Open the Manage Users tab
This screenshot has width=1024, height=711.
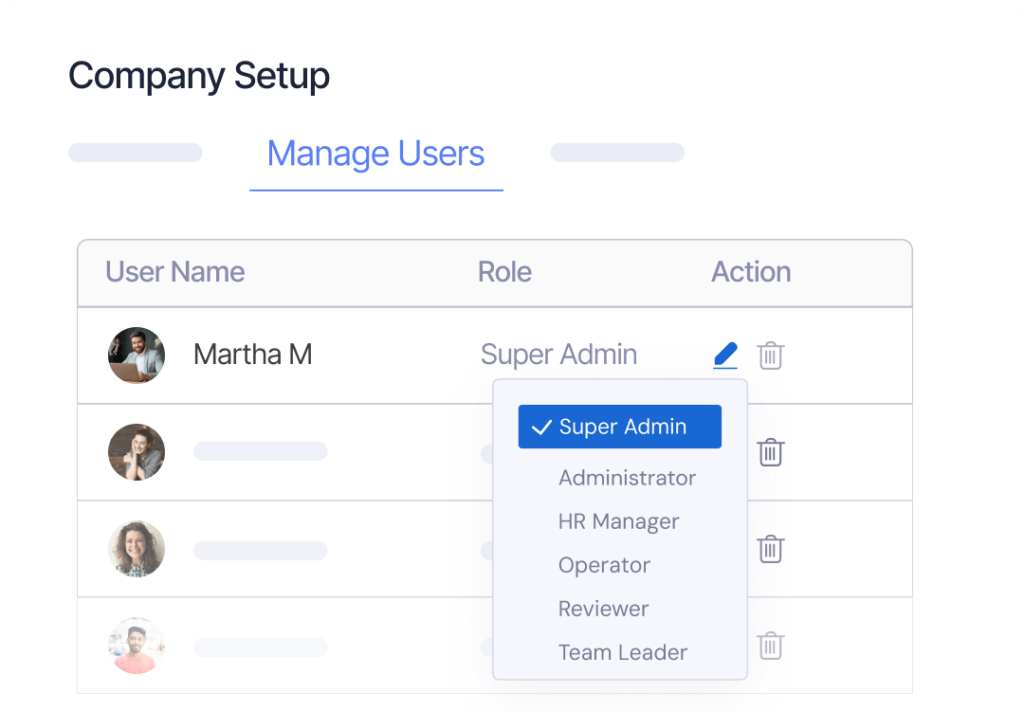click(376, 154)
